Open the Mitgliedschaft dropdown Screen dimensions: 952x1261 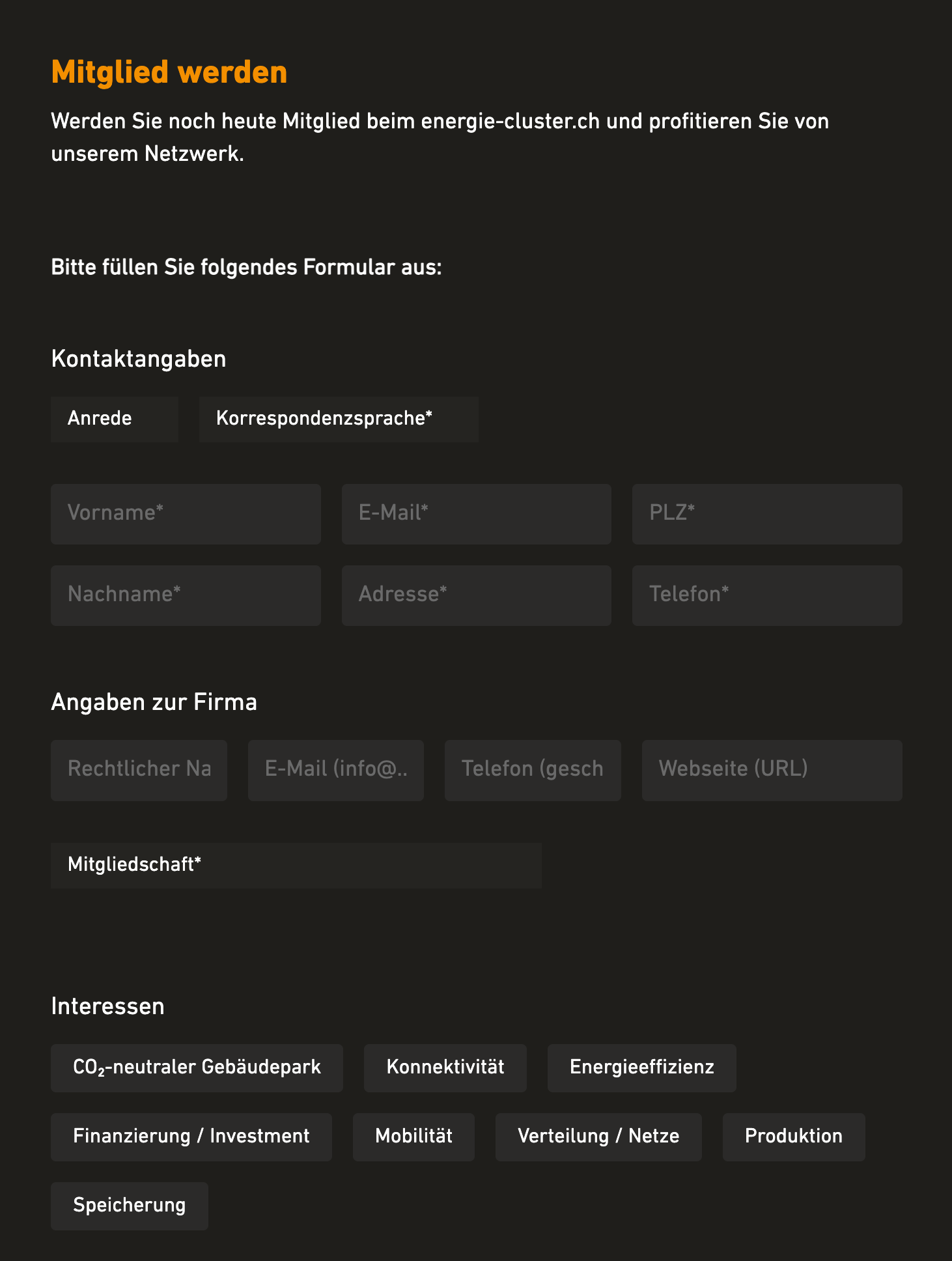[x=296, y=865]
